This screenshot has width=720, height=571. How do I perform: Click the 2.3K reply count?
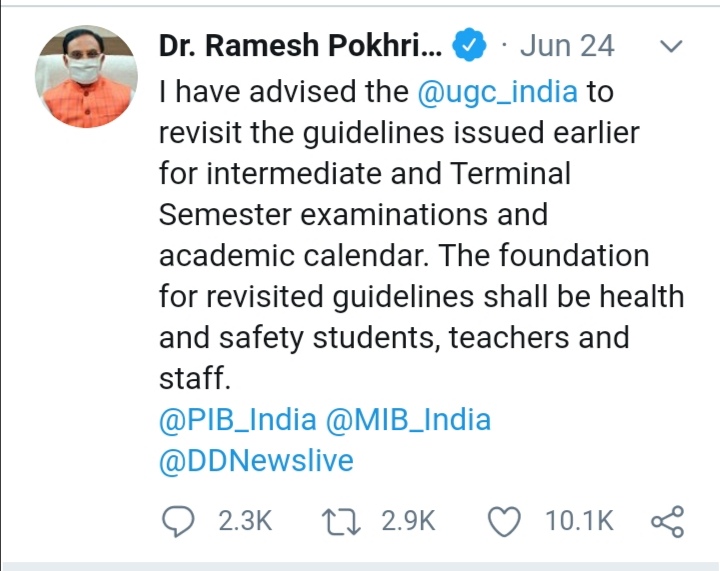click(x=245, y=521)
